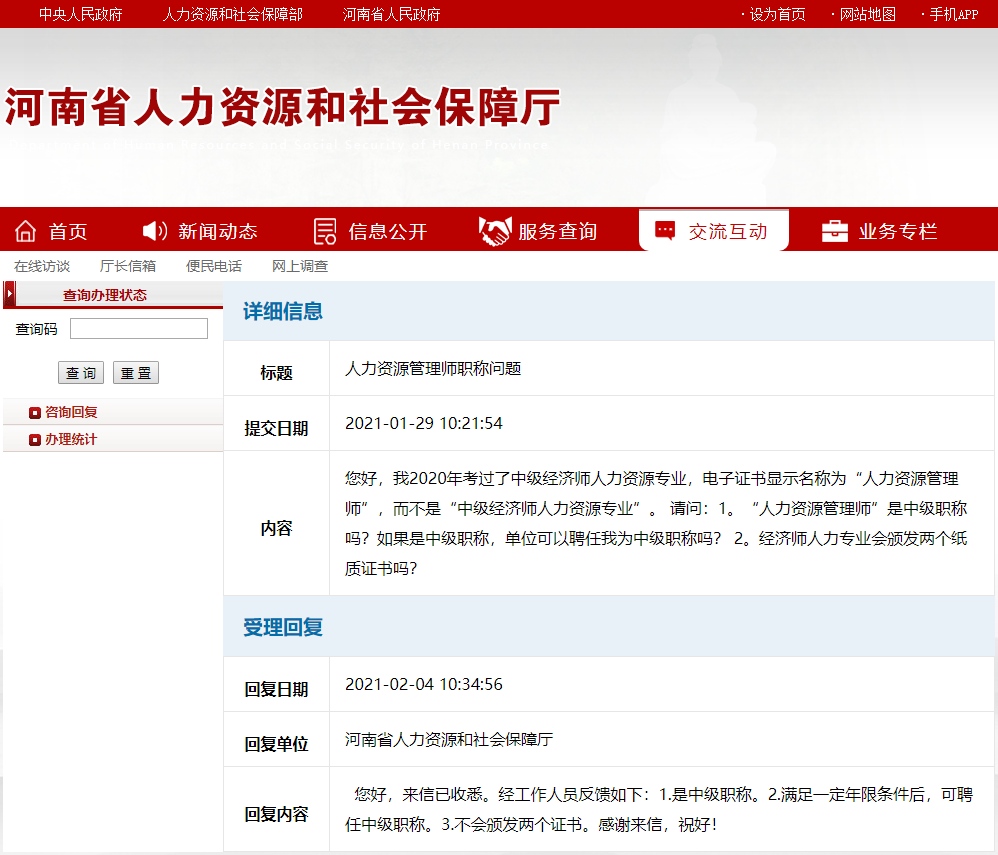This screenshot has width=998, height=855.
Task: Go to 网上调查 page
Action: pos(300,266)
